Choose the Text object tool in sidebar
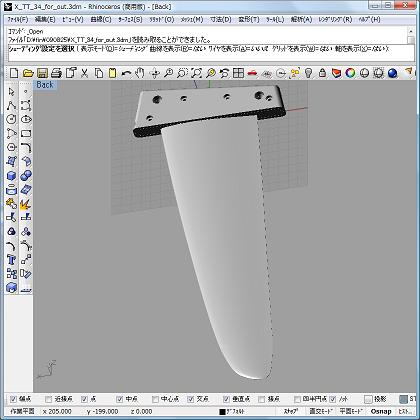The height and width of the screenshot is (420, 420). coord(11,260)
